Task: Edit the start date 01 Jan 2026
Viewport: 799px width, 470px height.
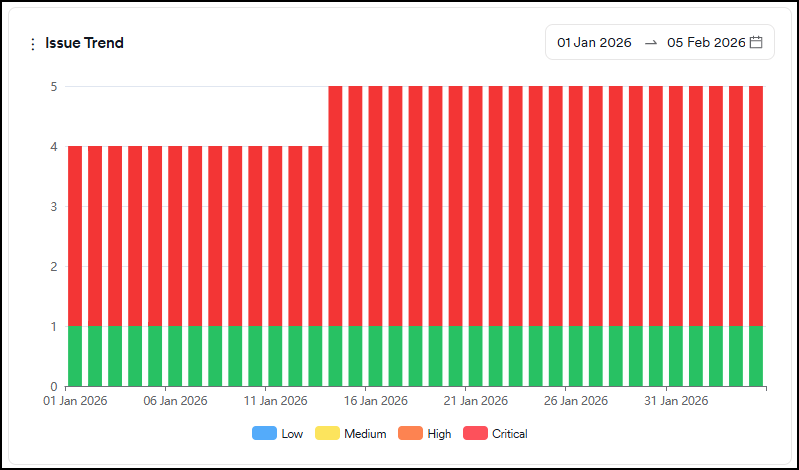Action: [594, 43]
